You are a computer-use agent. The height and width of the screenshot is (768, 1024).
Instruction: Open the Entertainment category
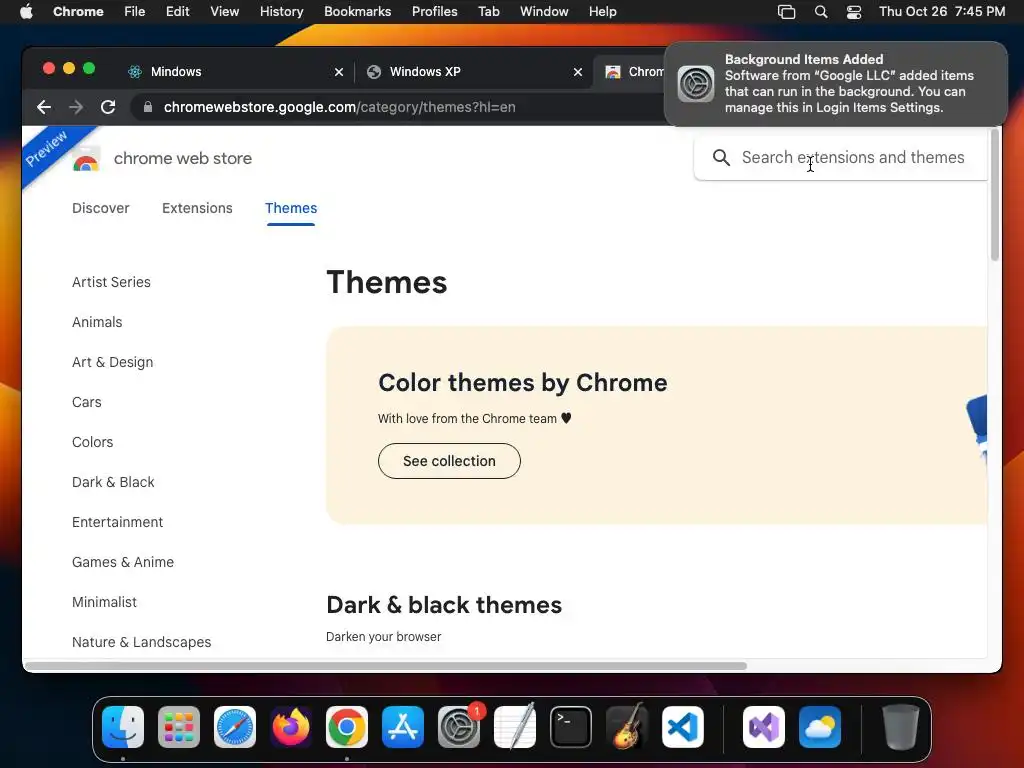coord(118,522)
